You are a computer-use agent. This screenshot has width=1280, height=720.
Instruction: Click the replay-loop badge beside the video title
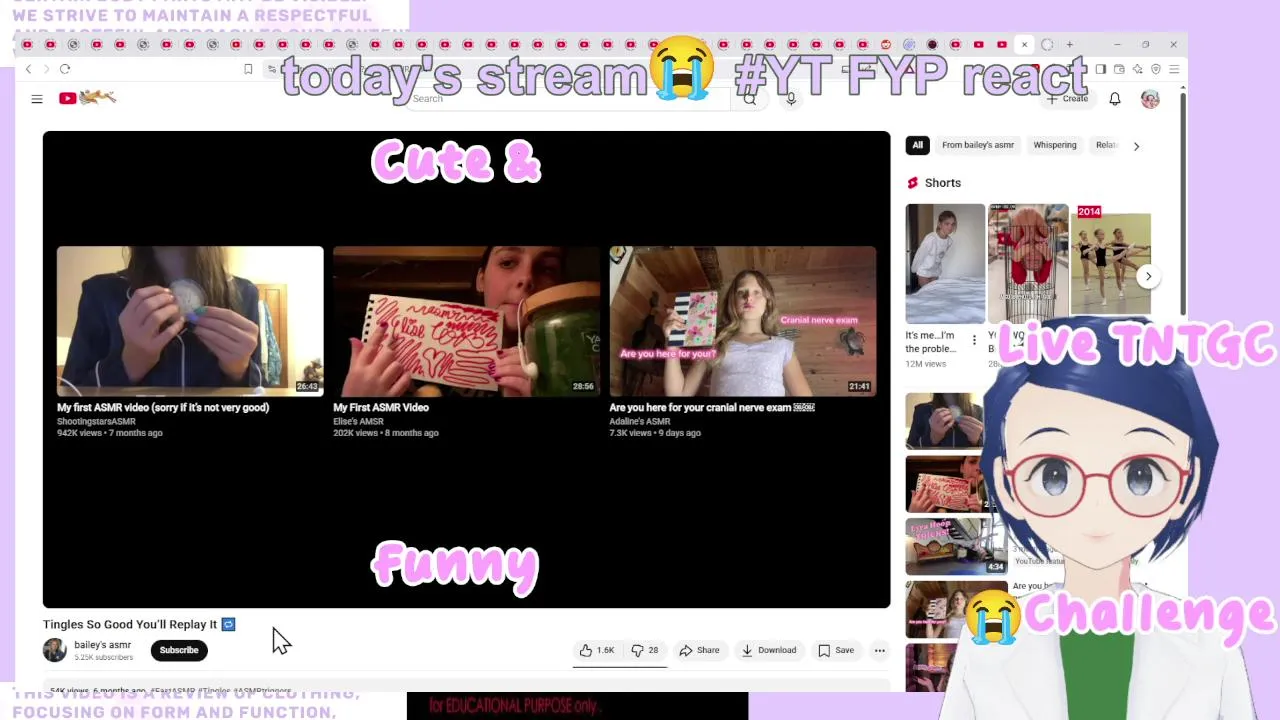click(x=228, y=624)
